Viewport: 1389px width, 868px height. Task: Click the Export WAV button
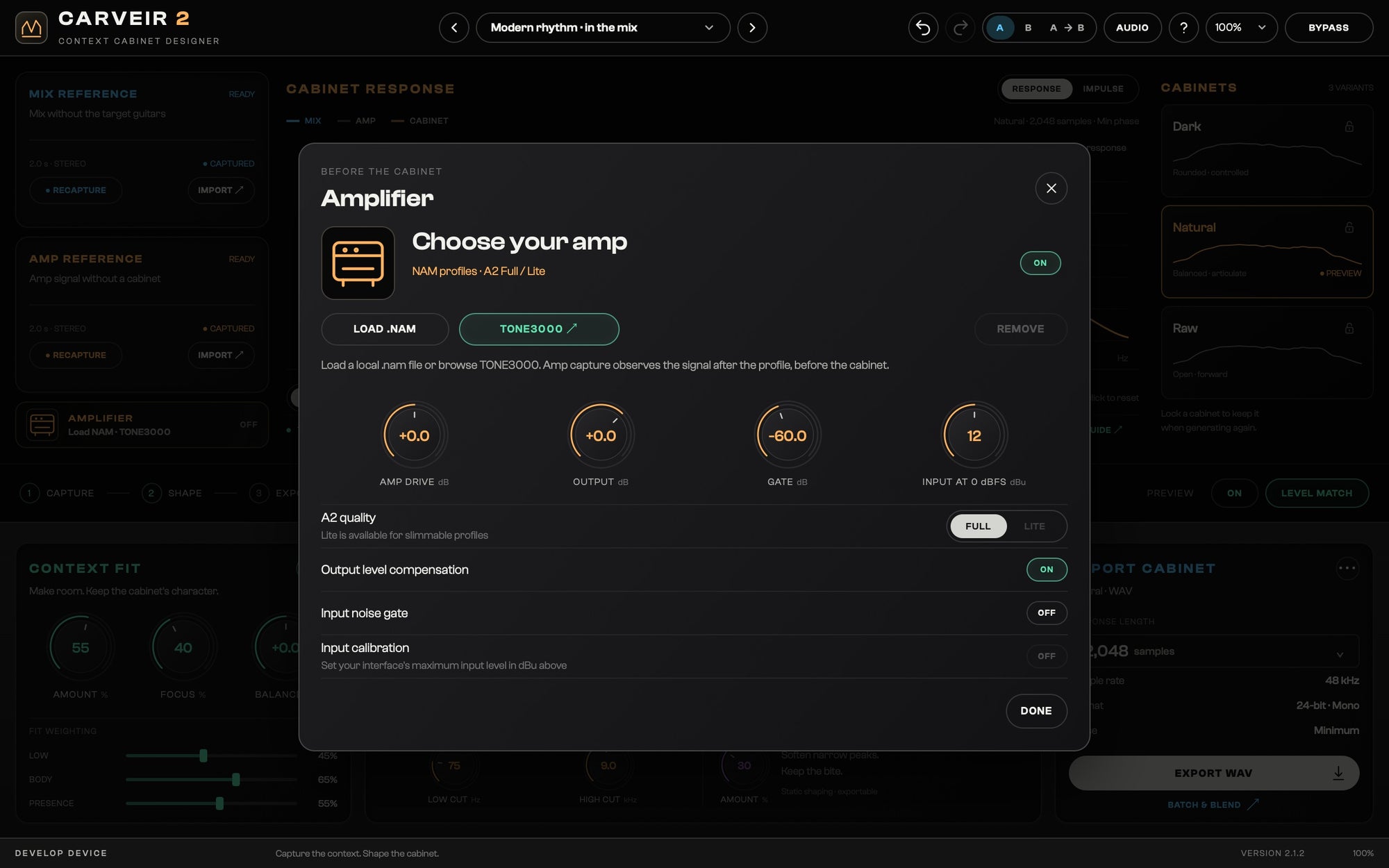(1213, 773)
